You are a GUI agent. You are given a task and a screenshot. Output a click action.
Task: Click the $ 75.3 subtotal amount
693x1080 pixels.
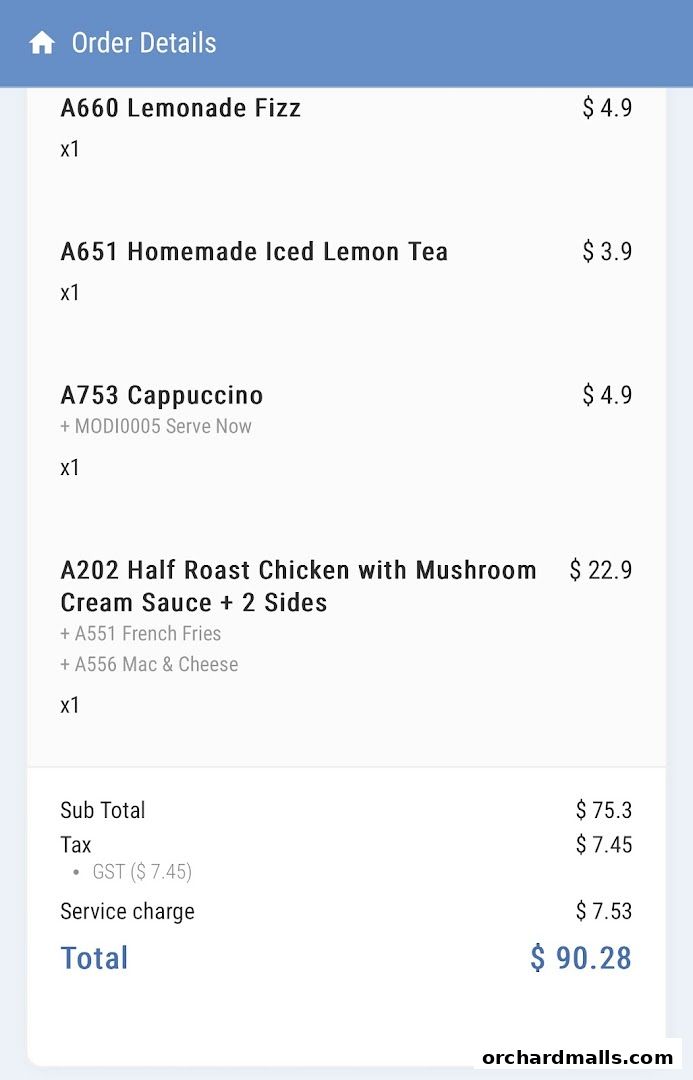tap(604, 810)
